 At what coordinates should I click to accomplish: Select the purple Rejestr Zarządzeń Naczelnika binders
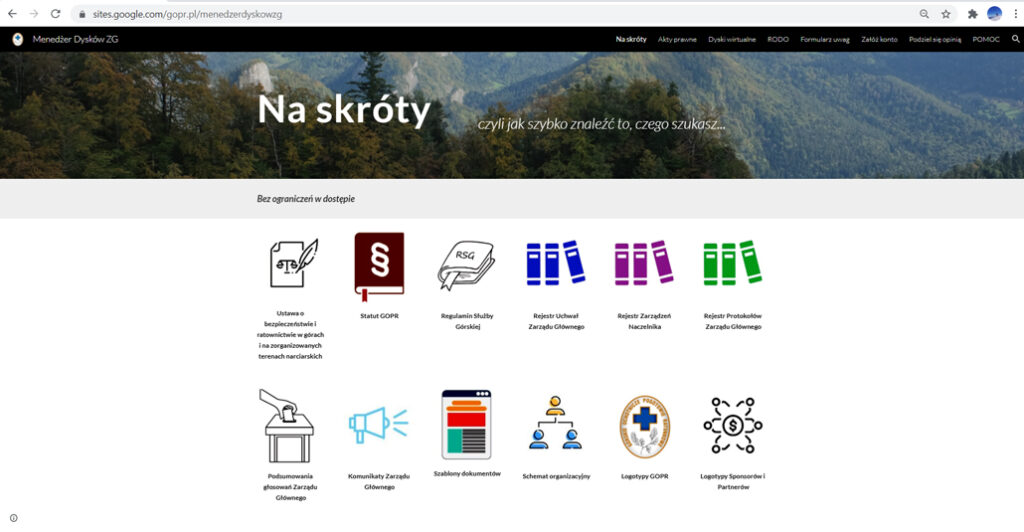click(643, 264)
